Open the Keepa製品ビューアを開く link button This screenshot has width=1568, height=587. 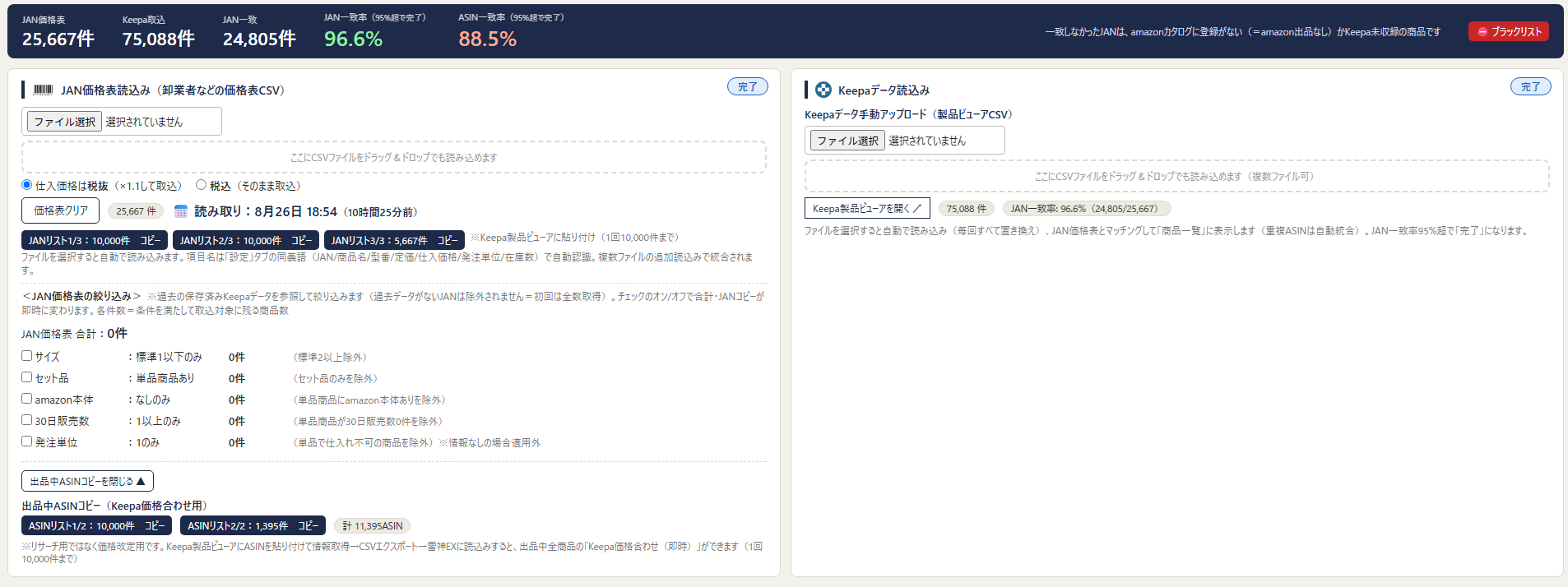tap(867, 208)
